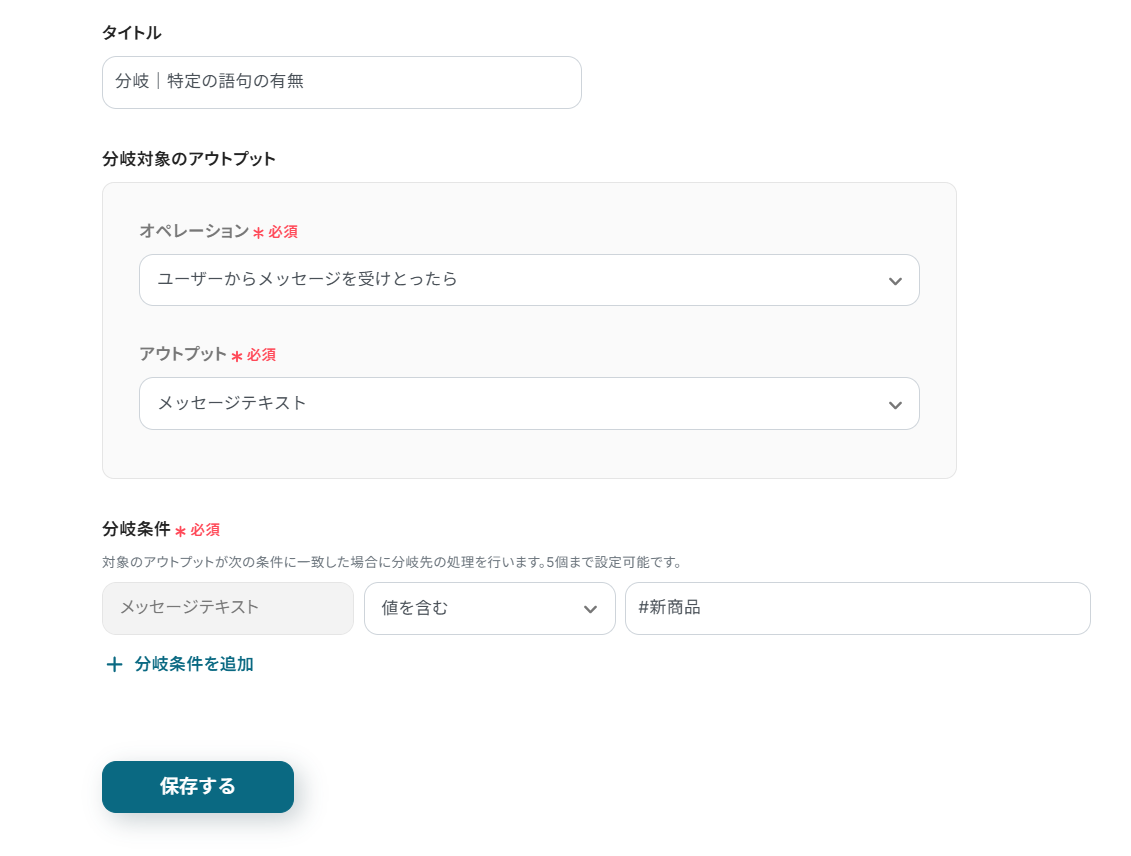
Task: Click the chevron arrow on the アウトプット dropdown
Action: pyautogui.click(x=895, y=405)
